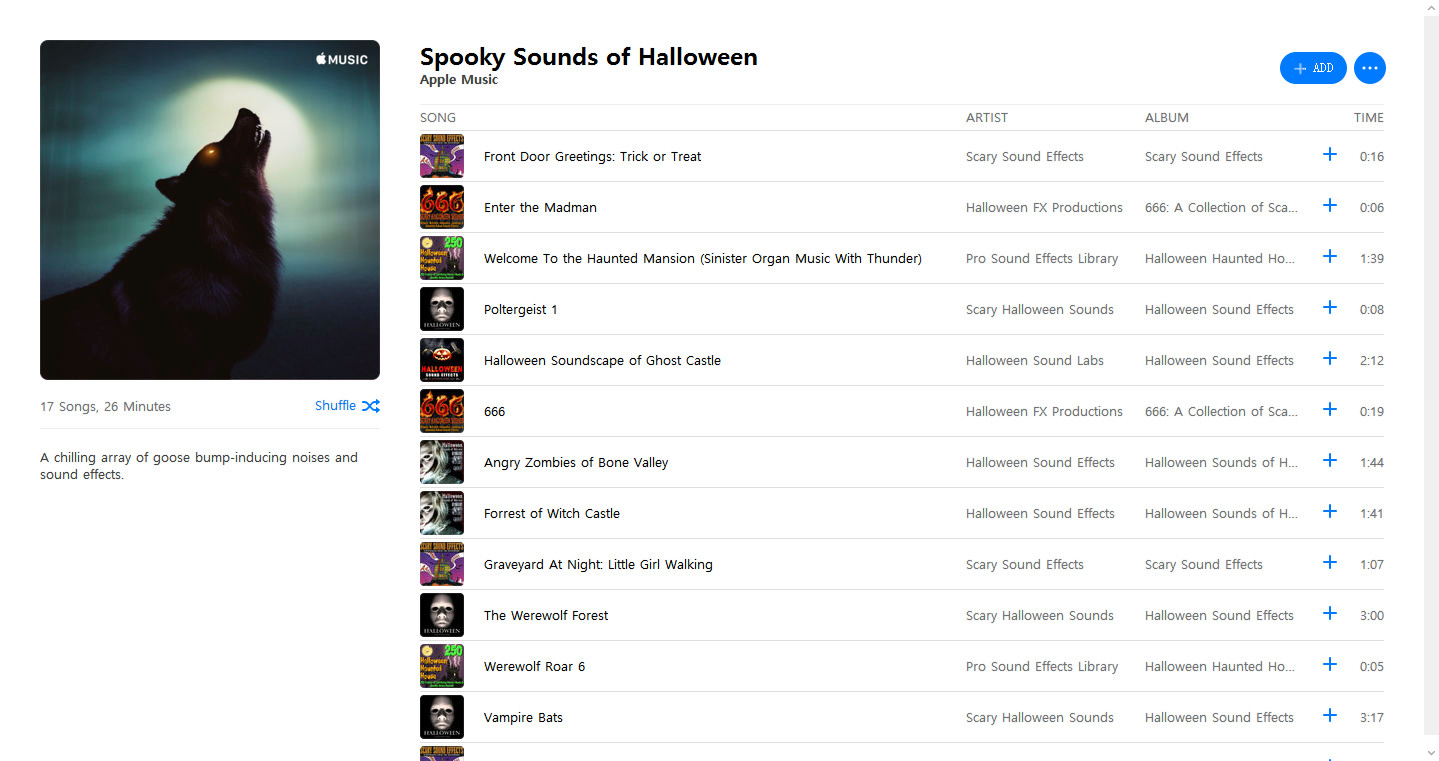The image size is (1439, 761).
Task: Add The Werewolf Forest using plus icon
Action: (x=1330, y=614)
